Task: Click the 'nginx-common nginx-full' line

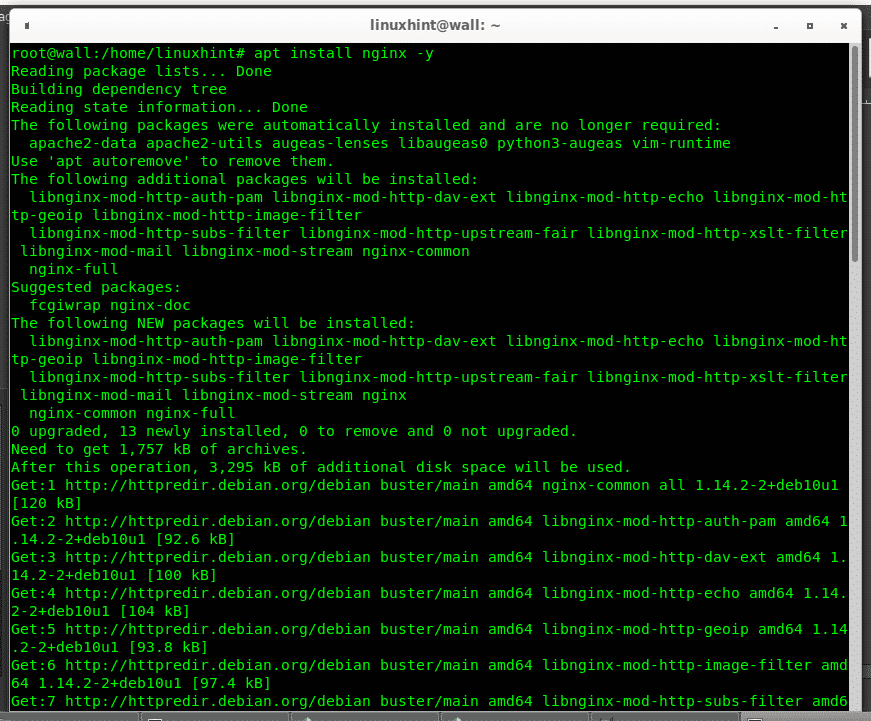Action: coord(132,413)
